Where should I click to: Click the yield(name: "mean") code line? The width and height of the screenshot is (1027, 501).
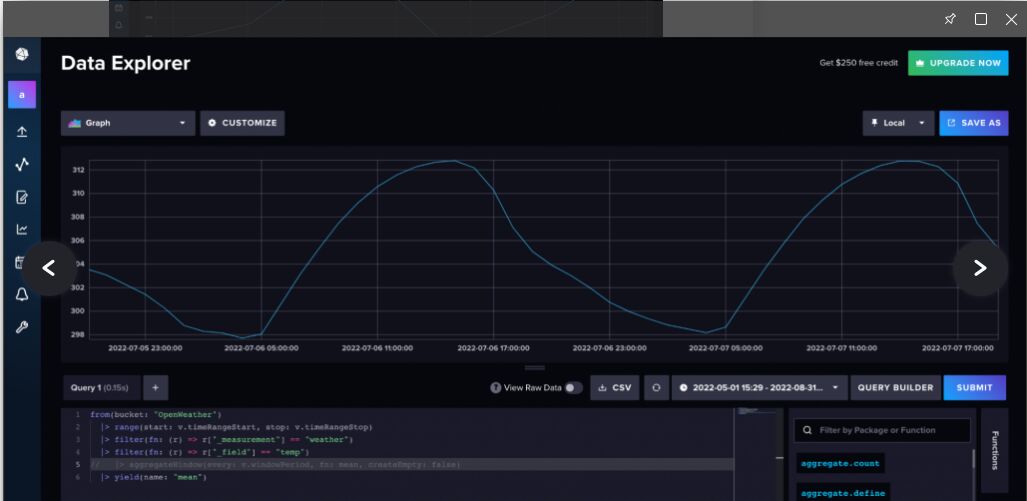click(x=154, y=477)
